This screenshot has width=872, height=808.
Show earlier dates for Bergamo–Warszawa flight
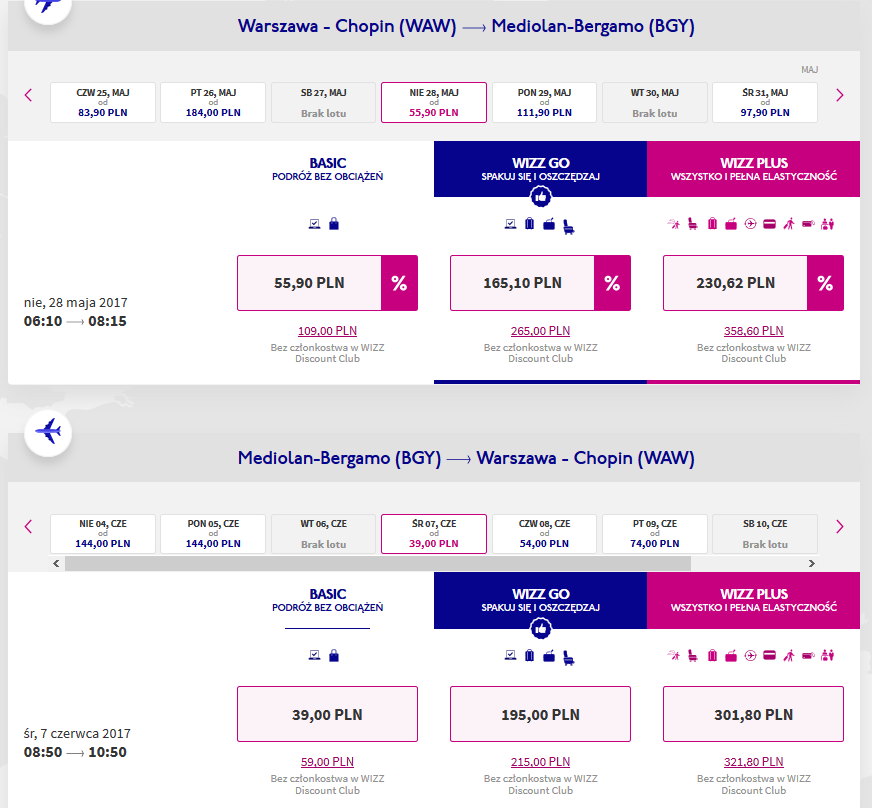tap(29, 527)
